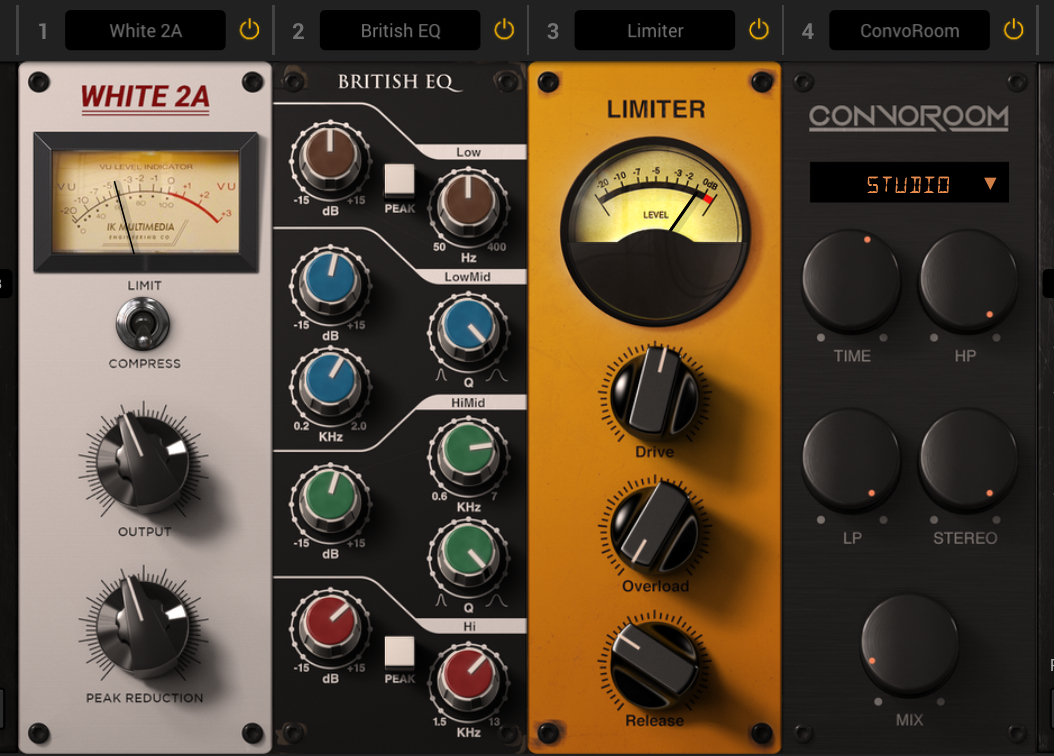Click the Low band dB gain knob
This screenshot has width=1054, height=756.
pos(330,159)
